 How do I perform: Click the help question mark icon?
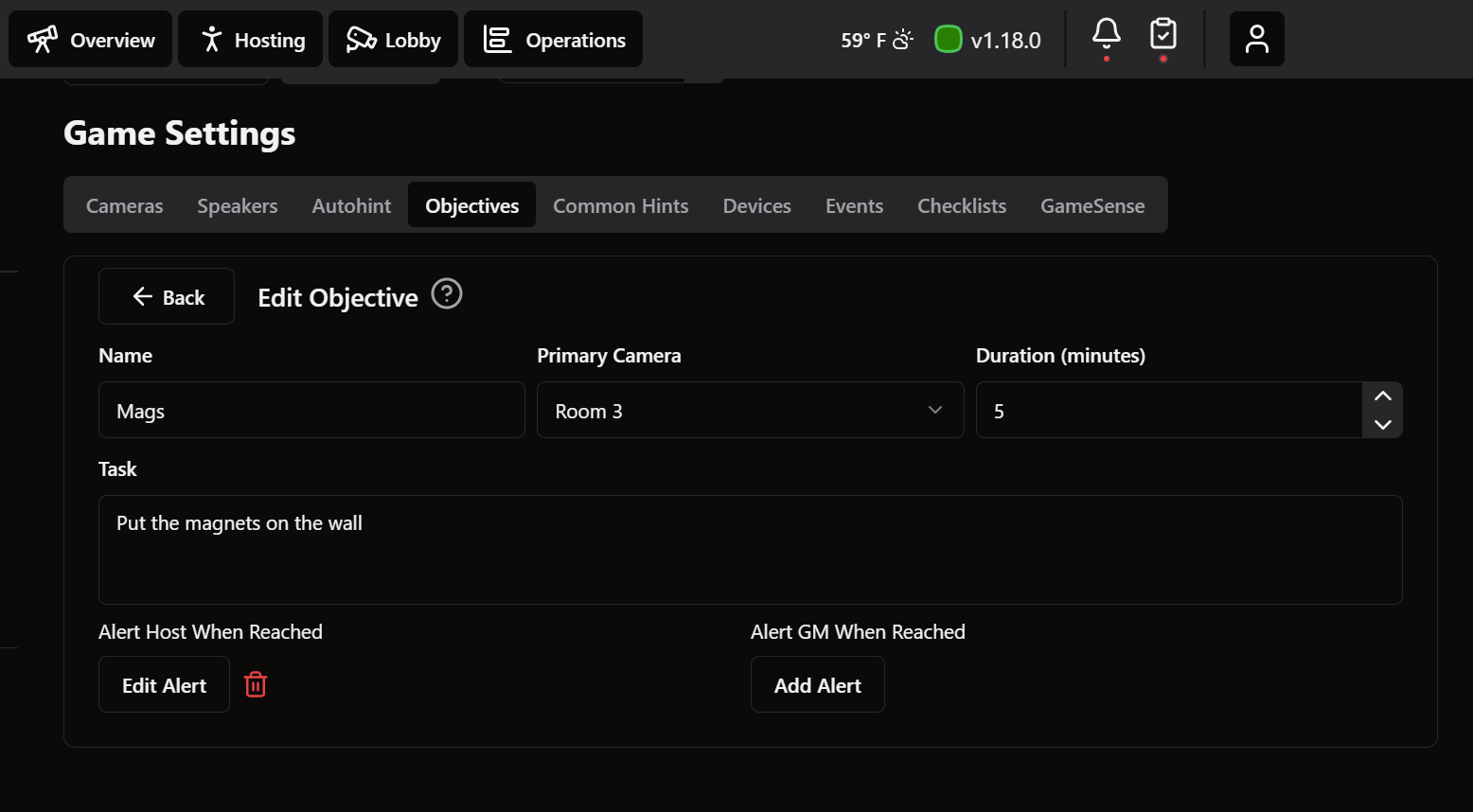coord(447,294)
